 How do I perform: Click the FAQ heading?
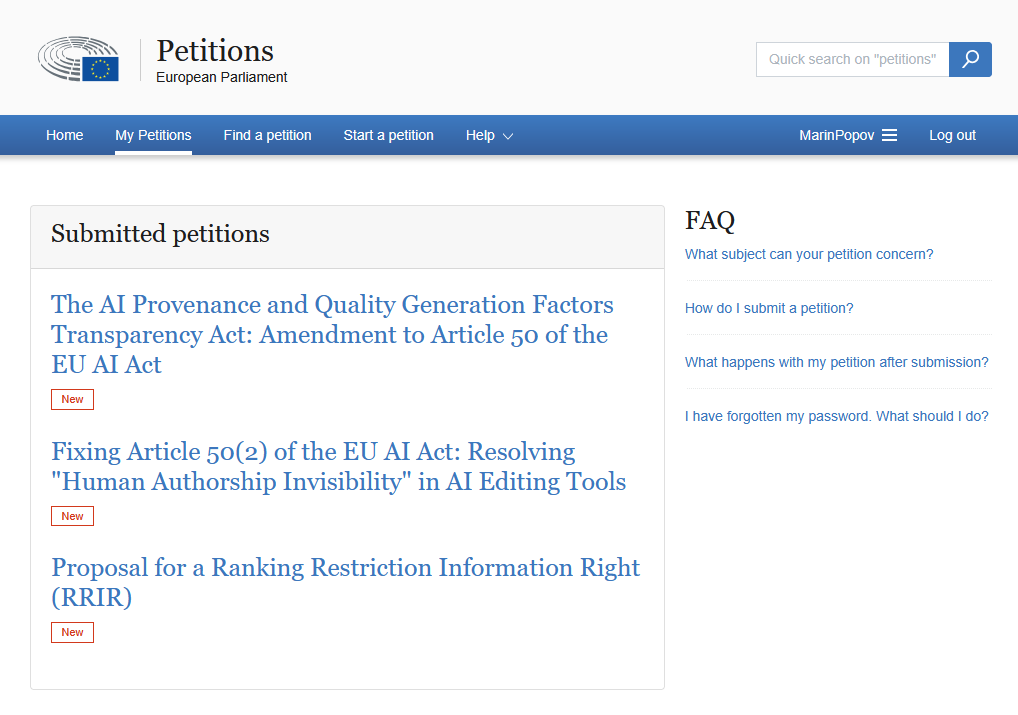tap(710, 220)
